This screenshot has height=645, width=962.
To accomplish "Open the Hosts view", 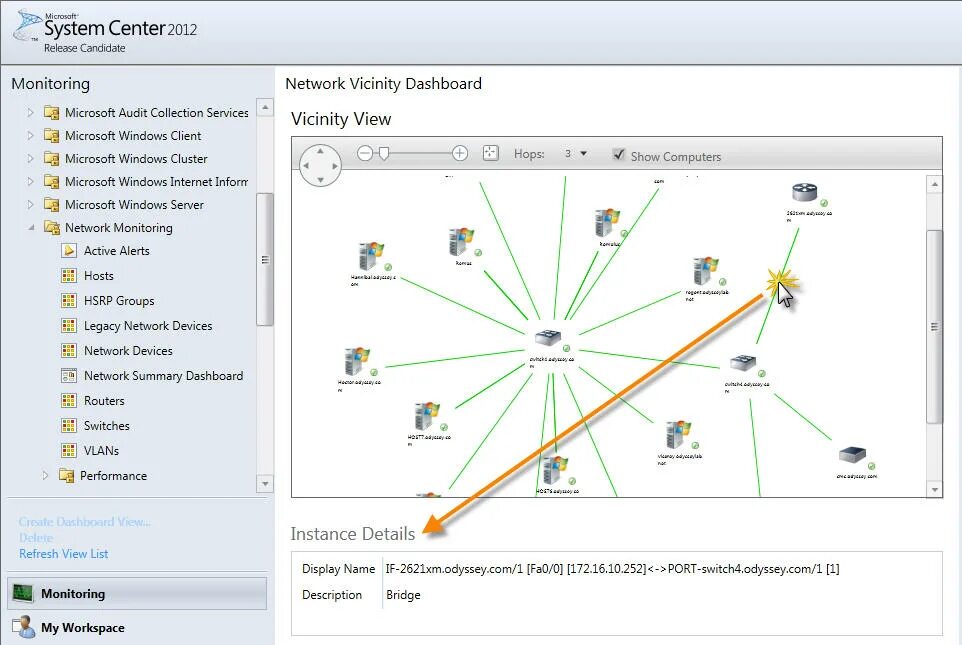I will [x=99, y=276].
